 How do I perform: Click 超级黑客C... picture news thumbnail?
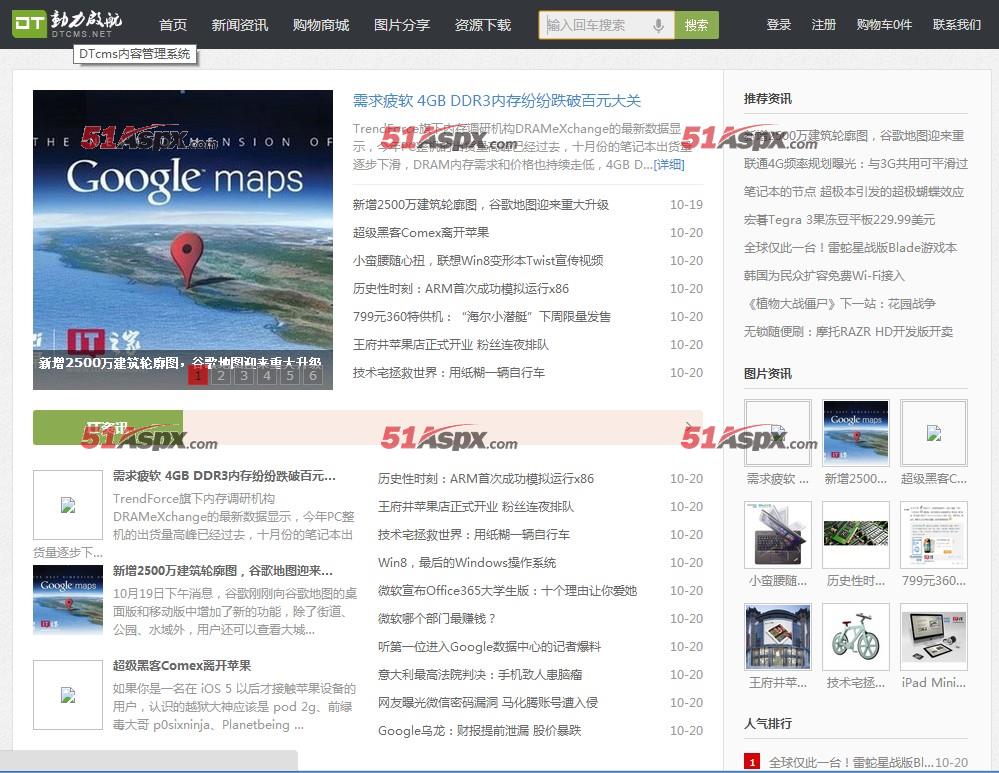click(x=933, y=433)
